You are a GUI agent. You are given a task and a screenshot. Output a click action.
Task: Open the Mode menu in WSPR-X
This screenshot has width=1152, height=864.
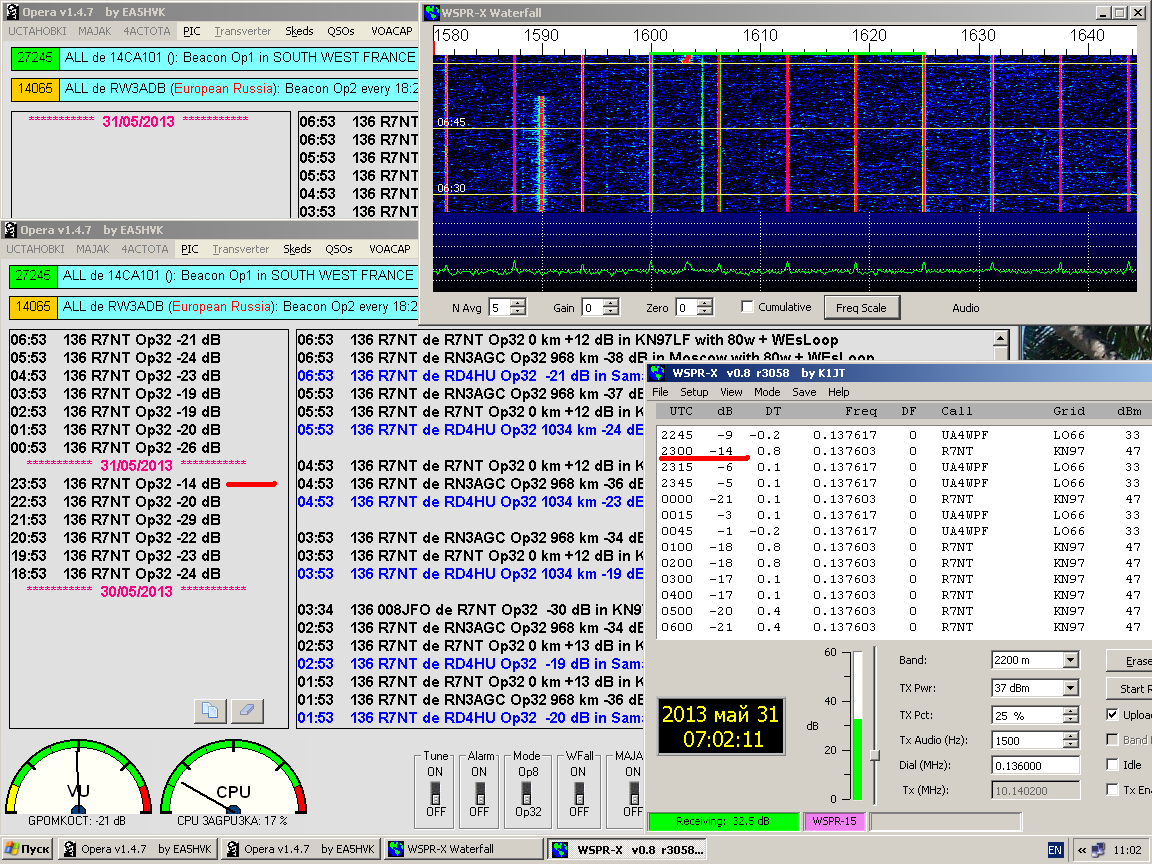tap(767, 392)
